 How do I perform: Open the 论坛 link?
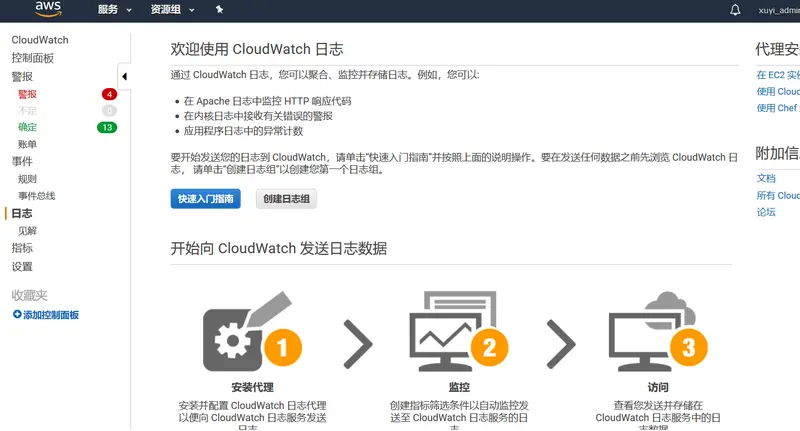tap(766, 212)
